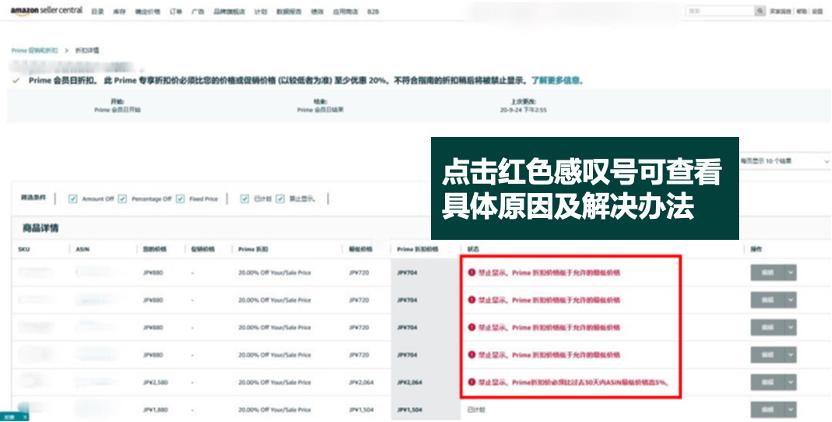Click red exclamation icon in second product row

click(471, 298)
